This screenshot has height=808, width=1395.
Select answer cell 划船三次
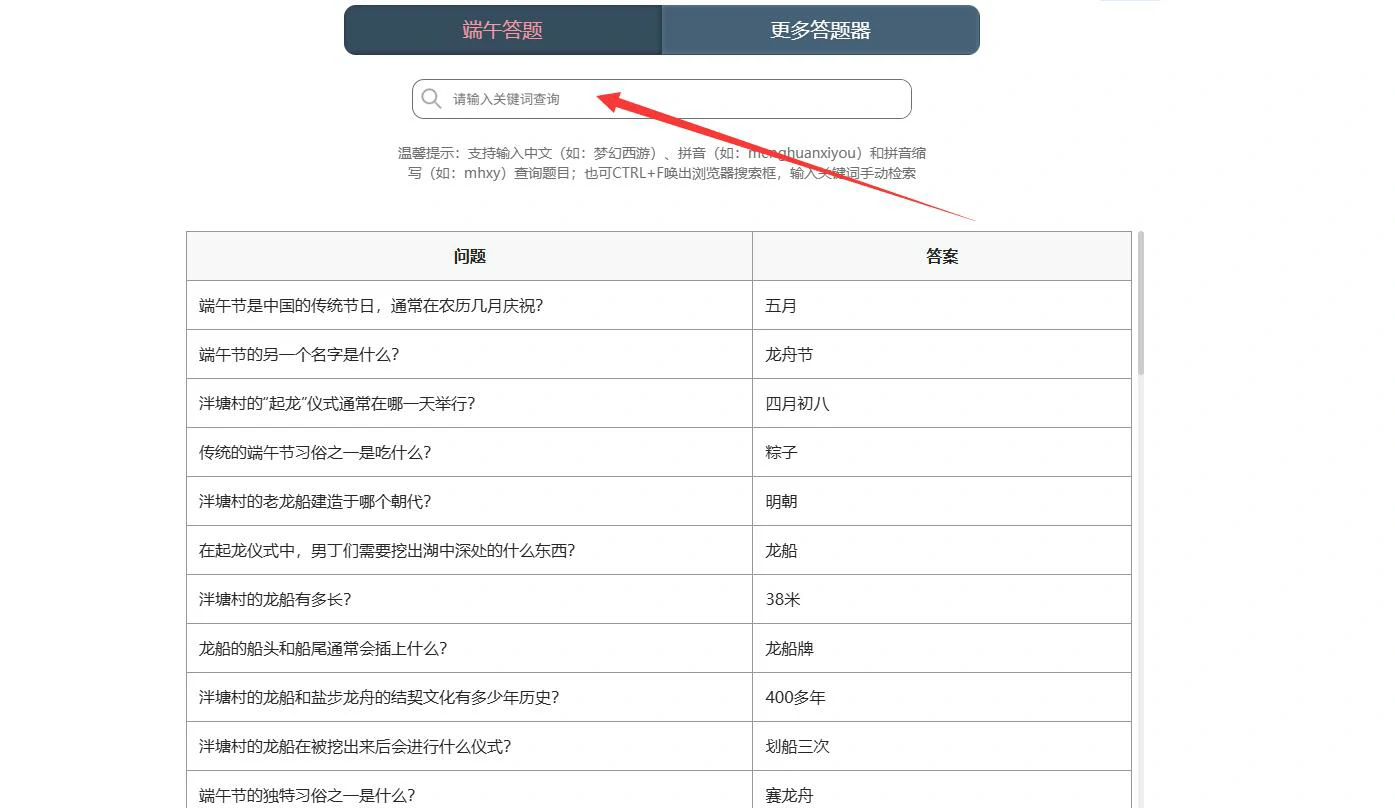pyautogui.click(x=942, y=746)
